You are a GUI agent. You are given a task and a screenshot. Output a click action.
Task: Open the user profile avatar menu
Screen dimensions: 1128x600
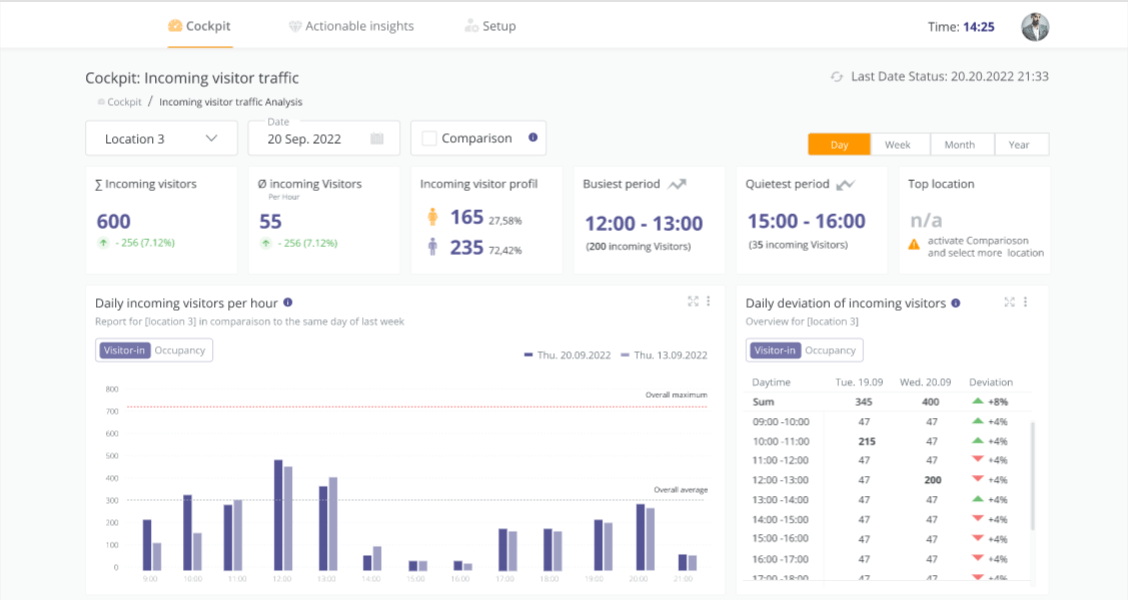1035,27
